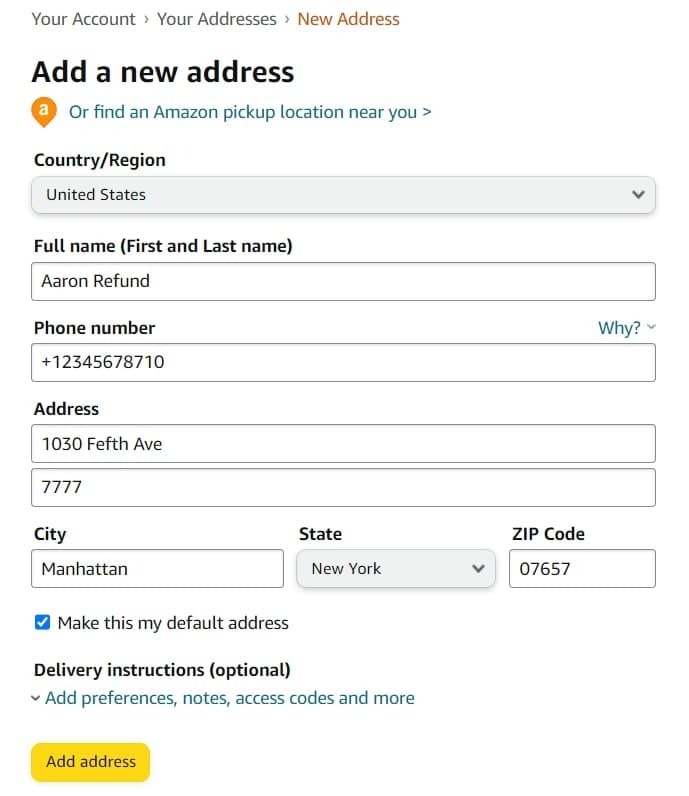Screen dimensions: 689x796
Task: Click the street address field '1030 Fefth Ave'
Action: pos(343,444)
